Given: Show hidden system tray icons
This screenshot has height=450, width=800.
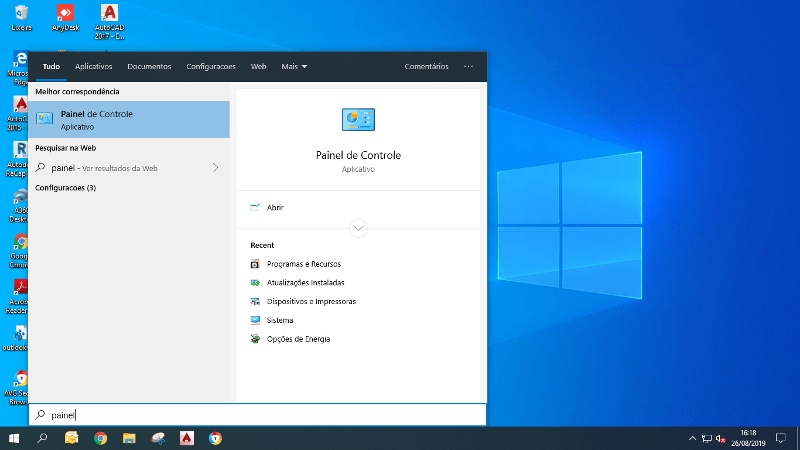Looking at the screenshot, I should click(x=692, y=438).
